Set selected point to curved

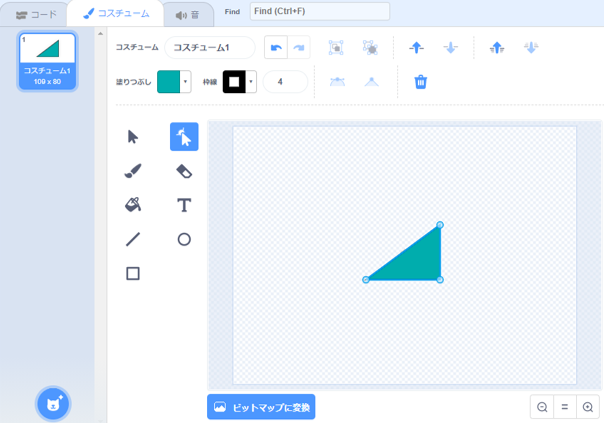[x=337, y=82]
